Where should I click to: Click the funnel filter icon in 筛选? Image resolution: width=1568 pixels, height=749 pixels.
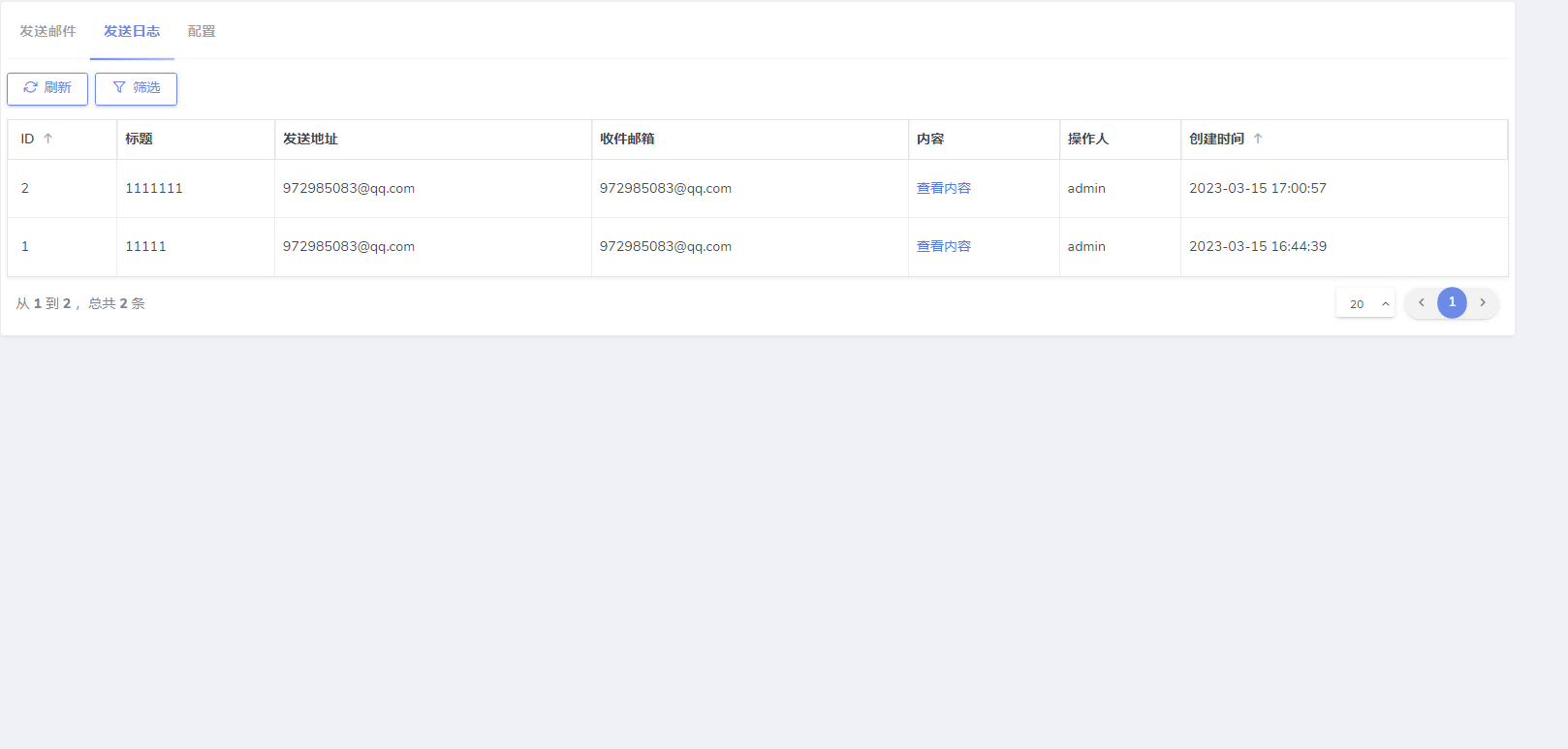pyautogui.click(x=119, y=87)
